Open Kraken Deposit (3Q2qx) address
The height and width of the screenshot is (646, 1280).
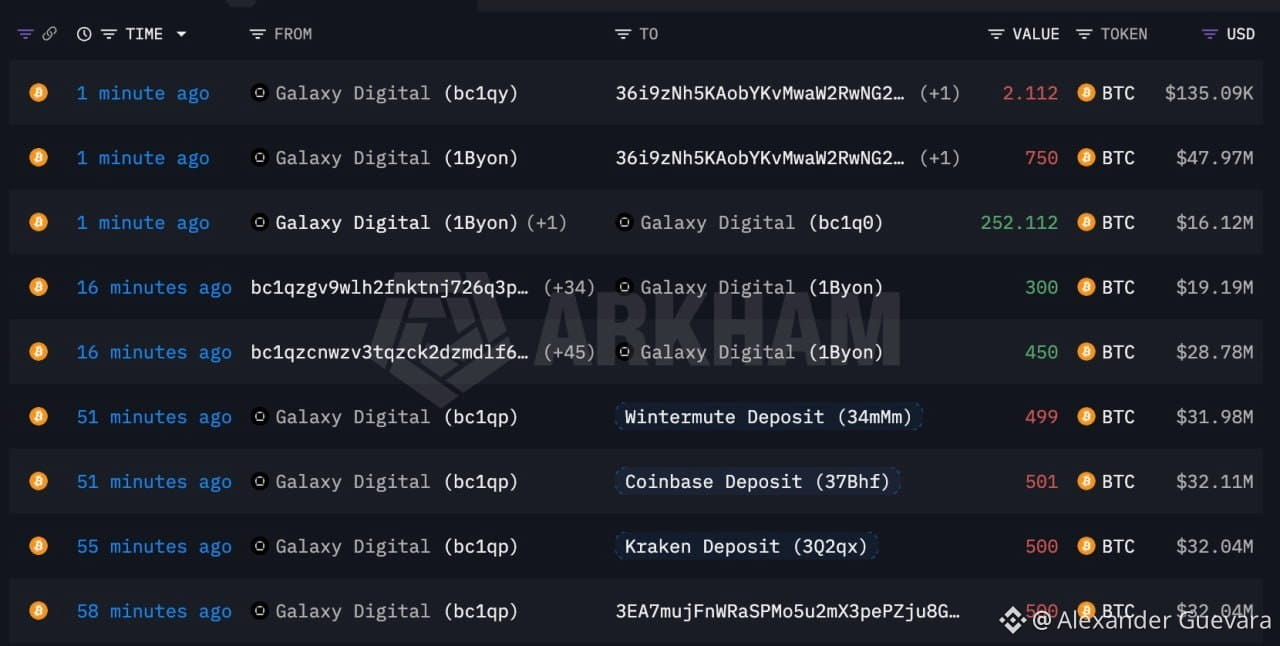[746, 546]
